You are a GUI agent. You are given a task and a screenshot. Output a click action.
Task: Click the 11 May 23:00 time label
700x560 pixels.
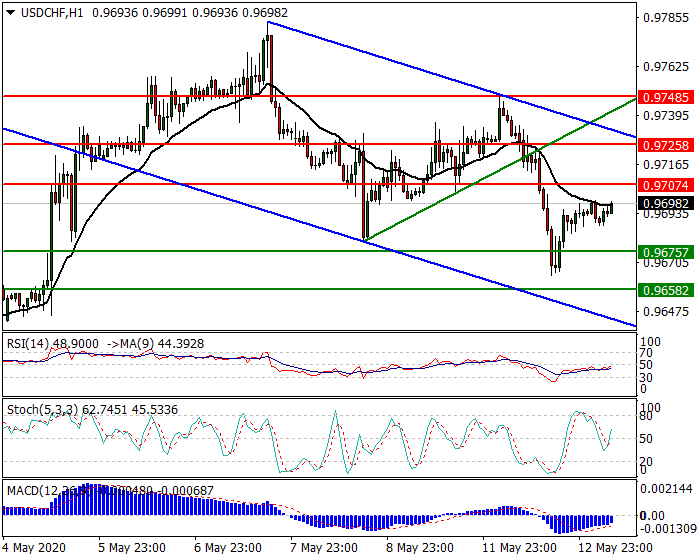click(519, 547)
